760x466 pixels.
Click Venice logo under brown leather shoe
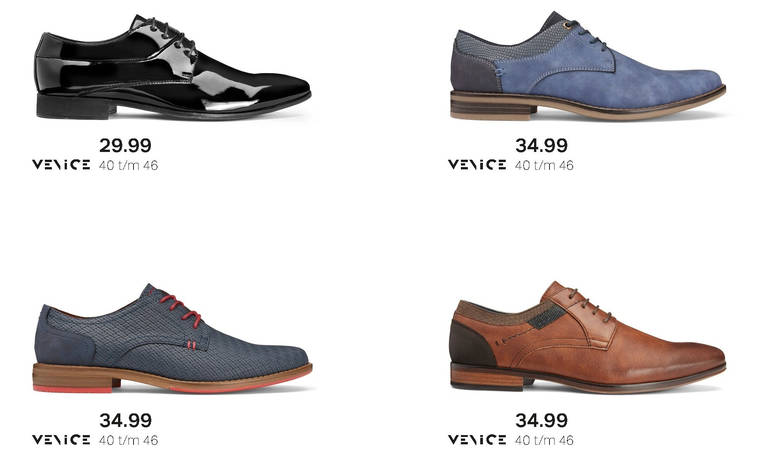(x=477, y=439)
